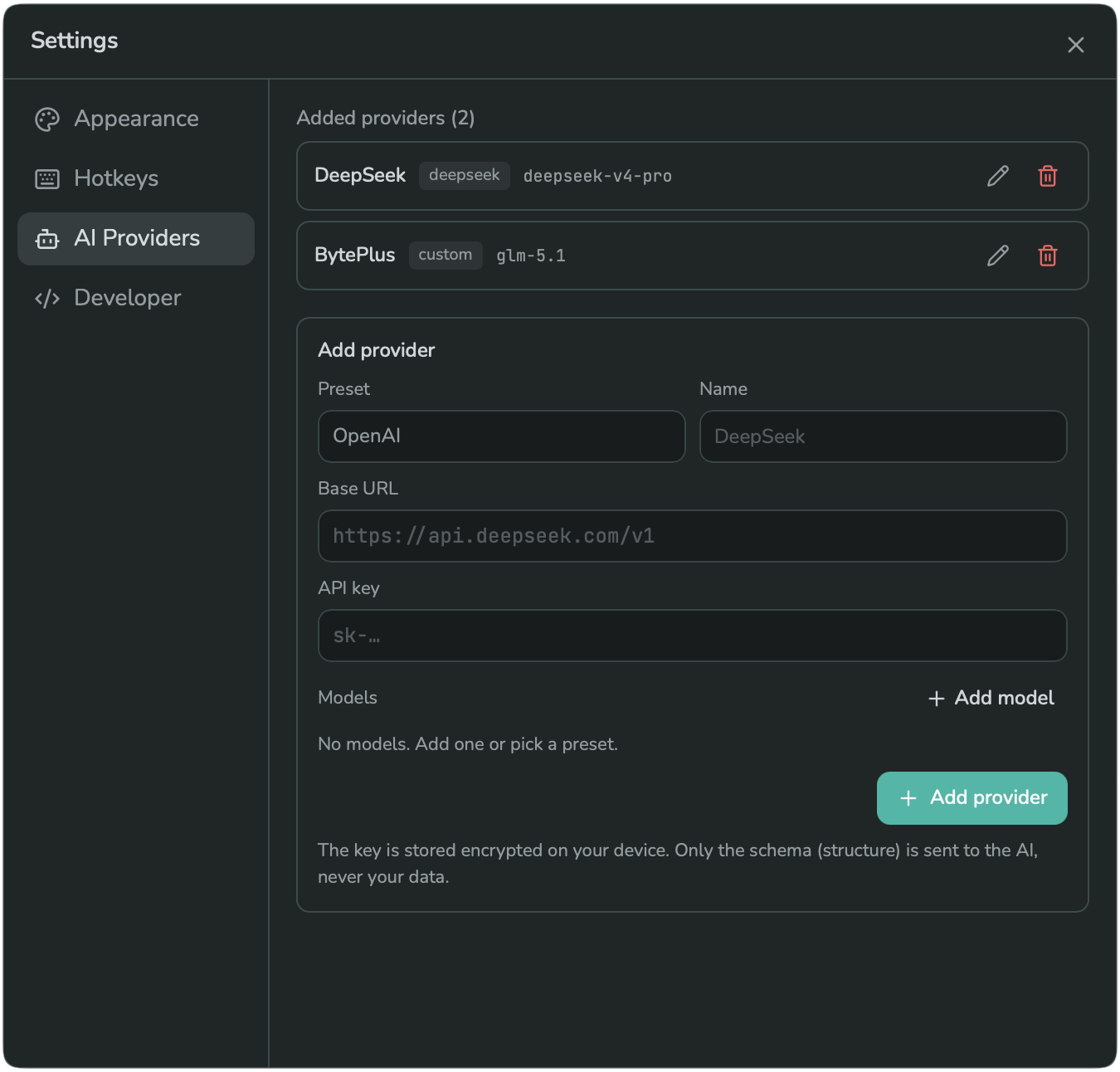Click the plus icon beside Add model
Viewport: 1120px width, 1072px height.
click(x=937, y=699)
